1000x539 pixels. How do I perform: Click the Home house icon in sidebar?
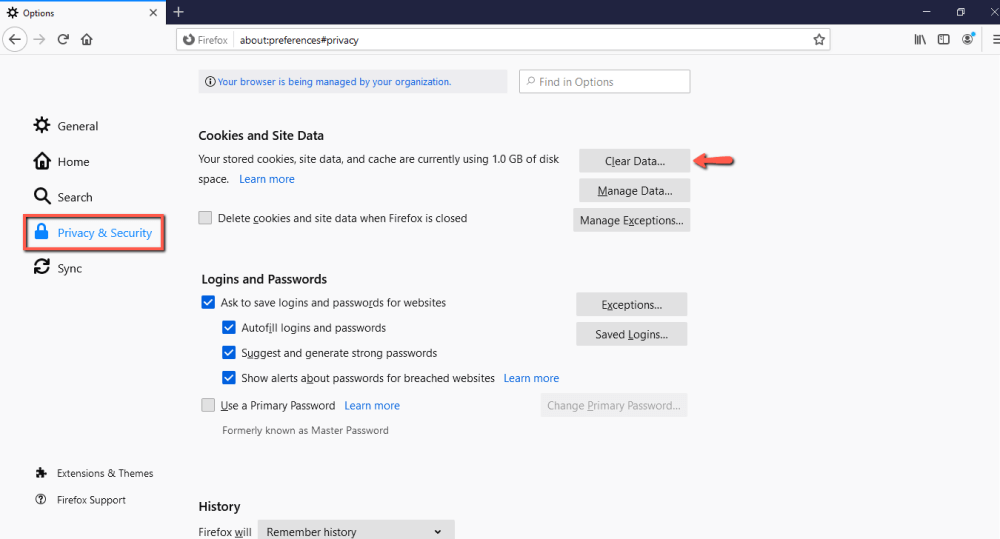(x=41, y=161)
